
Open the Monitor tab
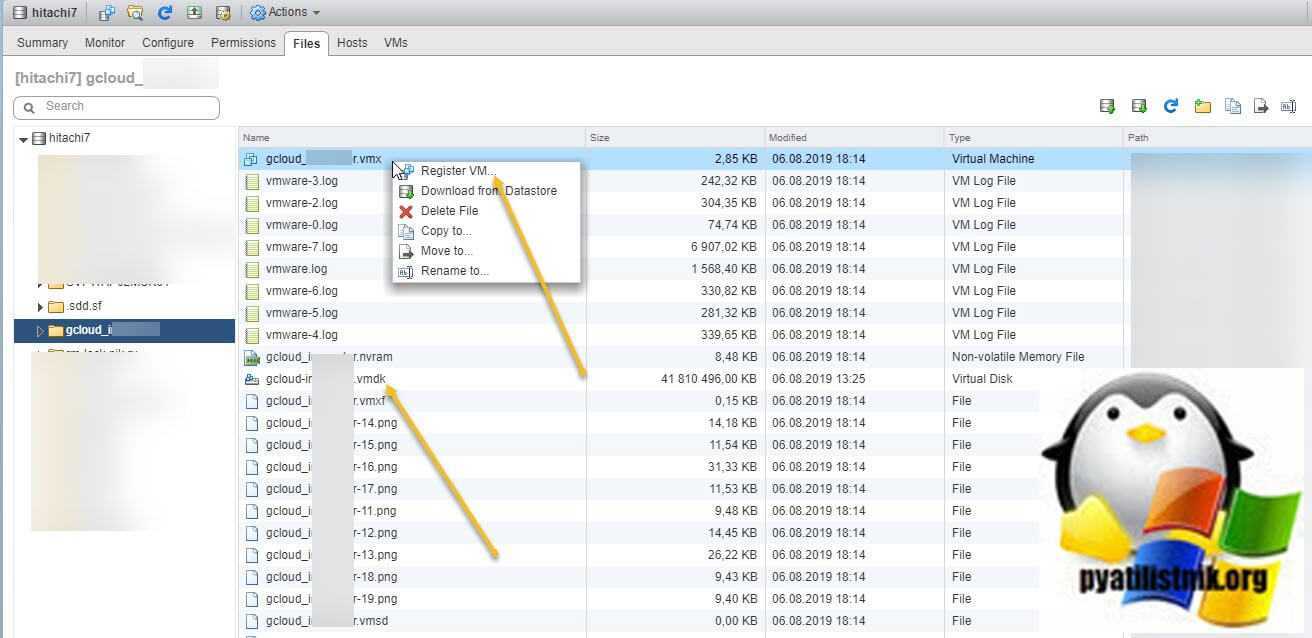(105, 43)
